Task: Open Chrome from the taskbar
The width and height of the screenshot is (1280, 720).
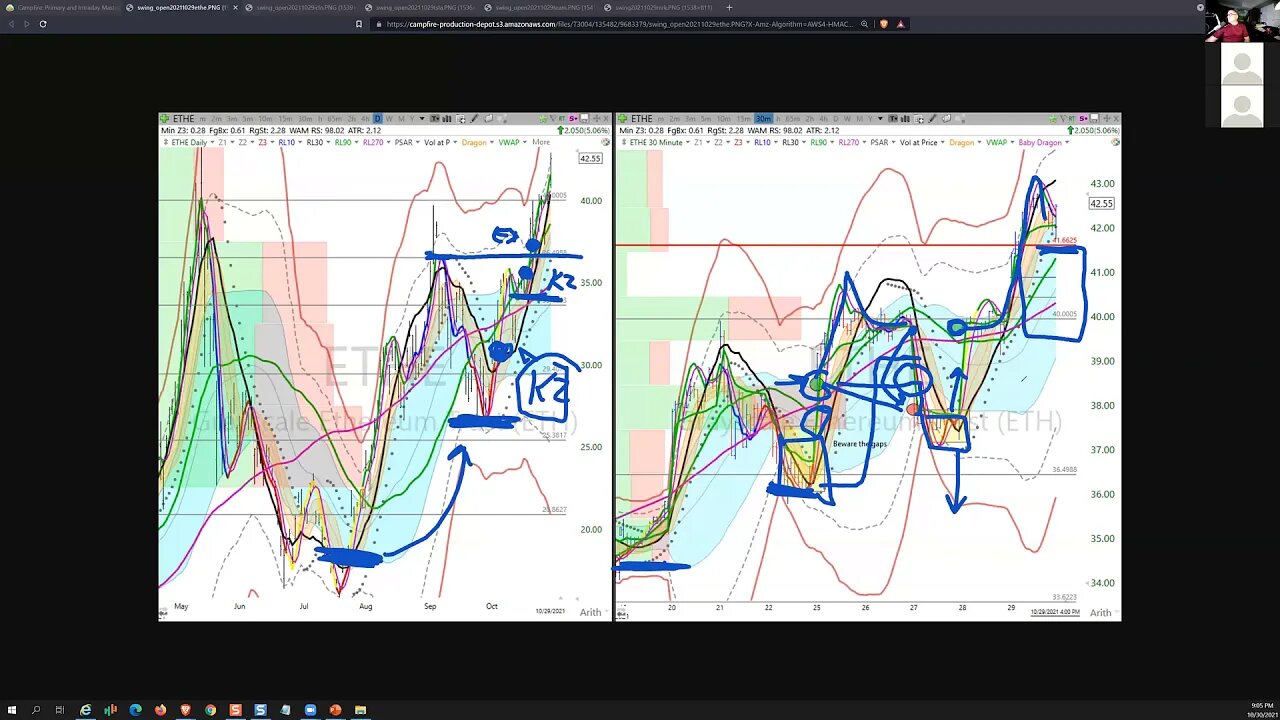Action: (x=210, y=710)
